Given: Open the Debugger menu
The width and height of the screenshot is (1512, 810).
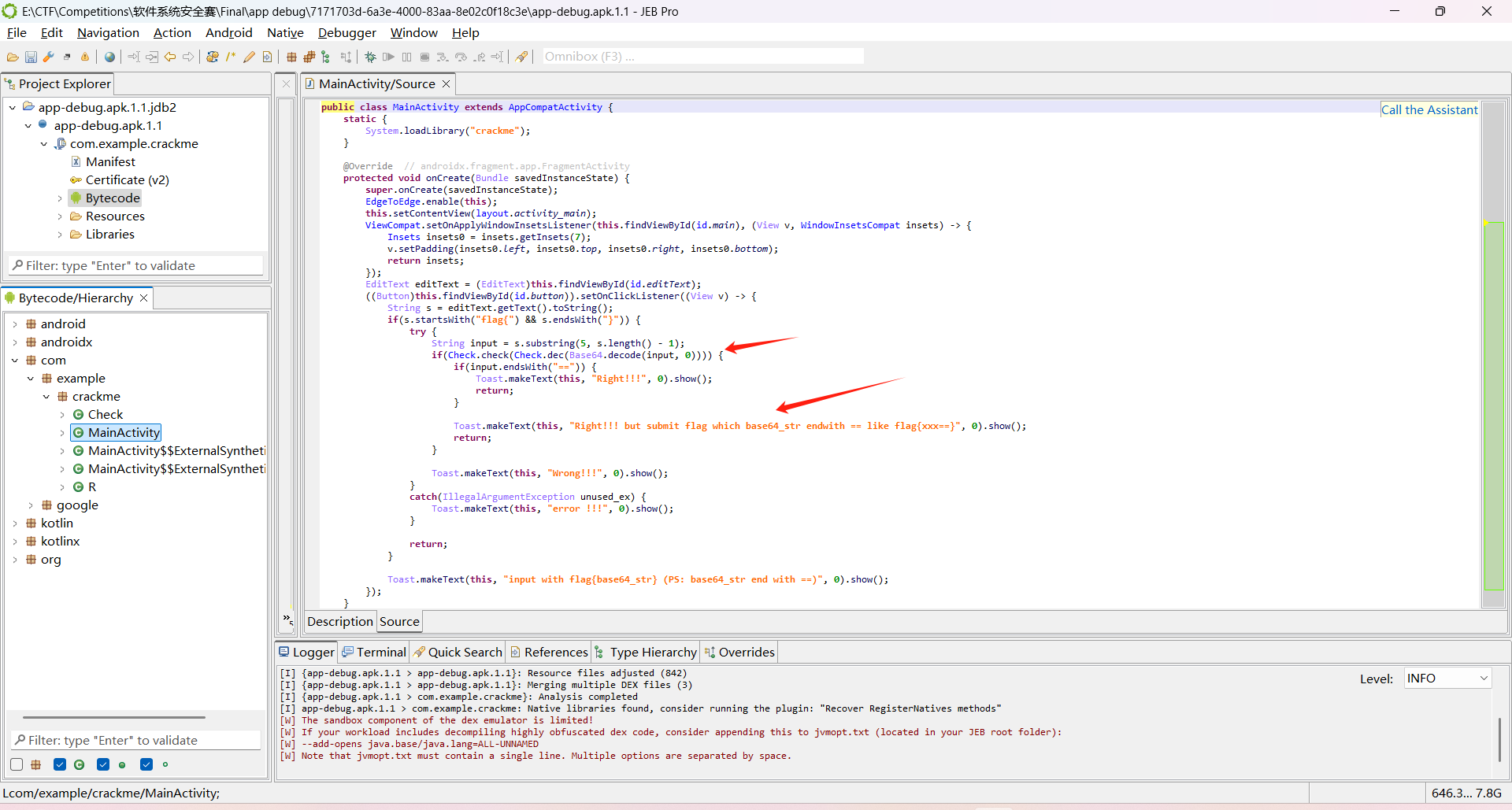Looking at the screenshot, I should tap(346, 33).
